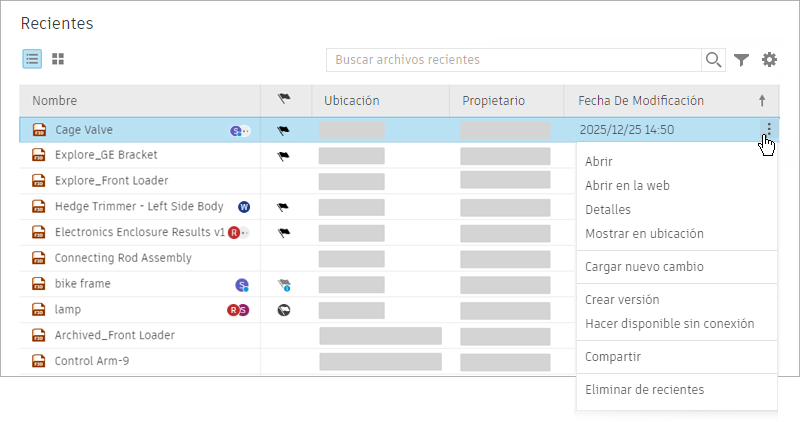800x422 pixels.
Task: Click the Cage Valve flag icon
Action: click(283, 130)
